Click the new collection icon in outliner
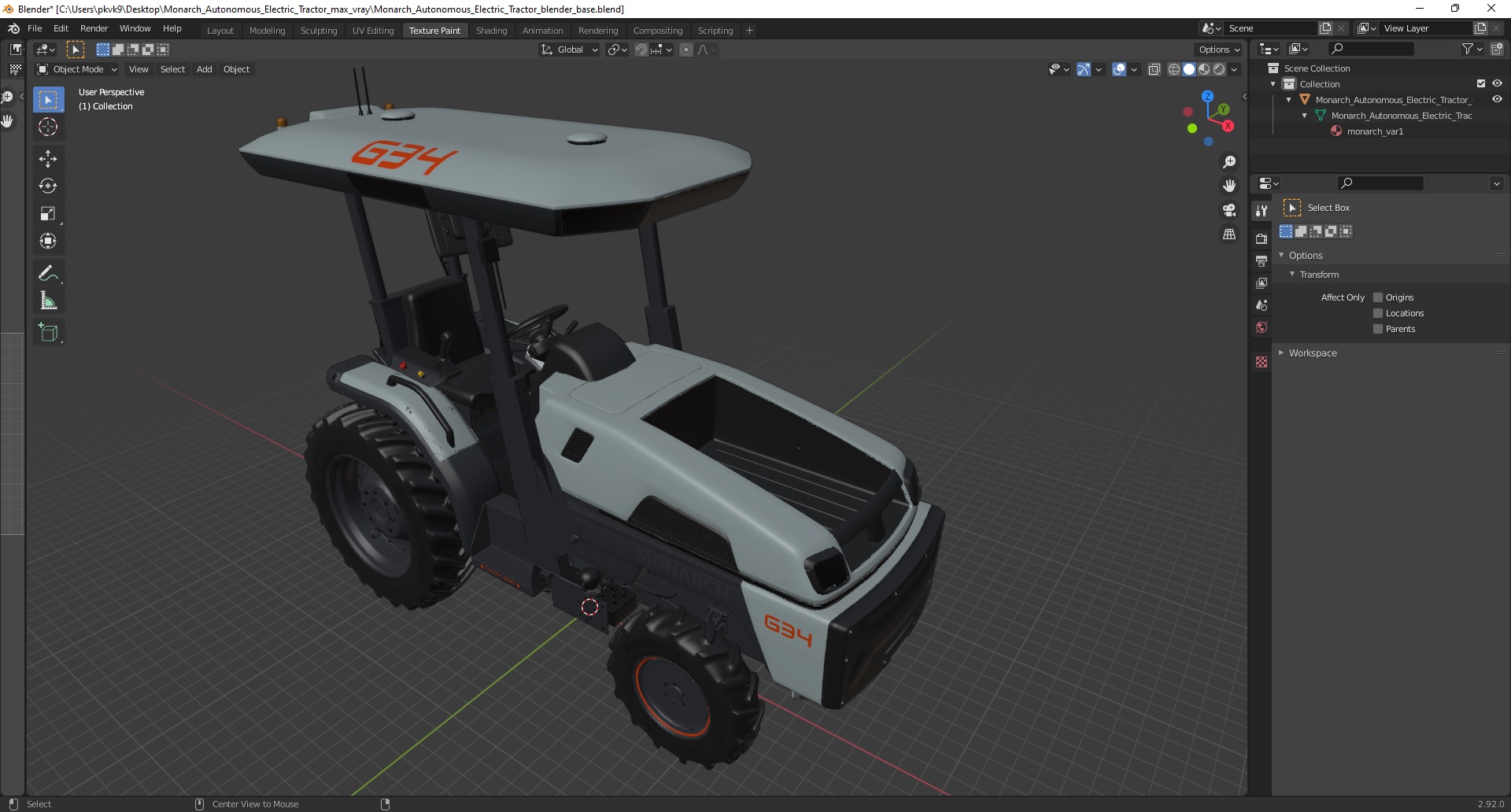This screenshot has height=812, width=1511. pos(1496,49)
